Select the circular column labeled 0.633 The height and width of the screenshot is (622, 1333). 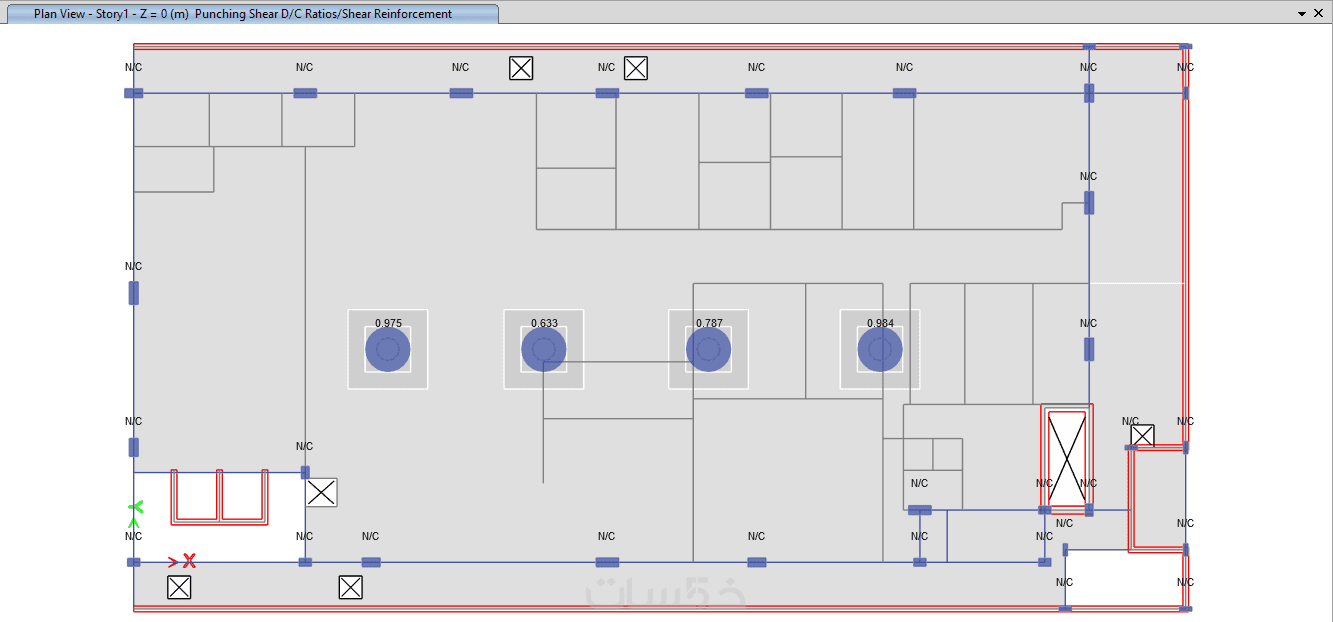pyautogui.click(x=544, y=350)
